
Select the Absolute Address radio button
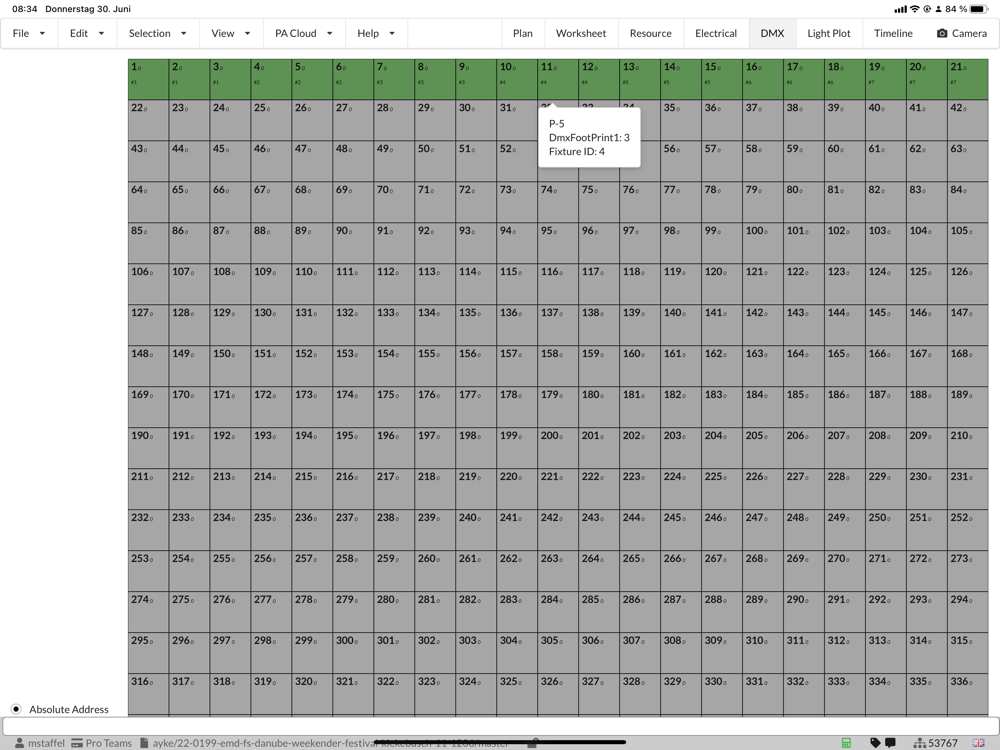16,709
